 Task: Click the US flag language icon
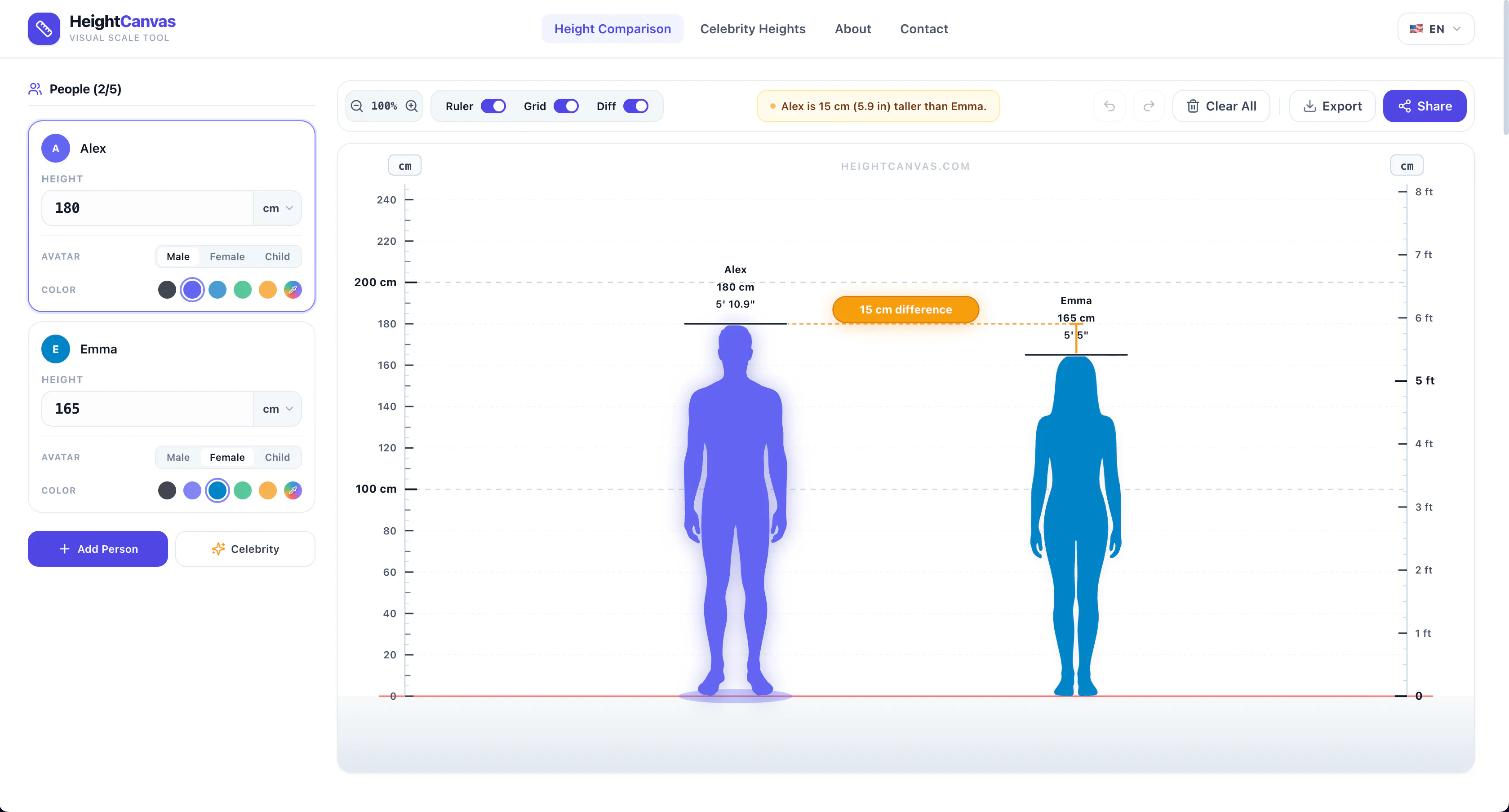[1416, 29]
